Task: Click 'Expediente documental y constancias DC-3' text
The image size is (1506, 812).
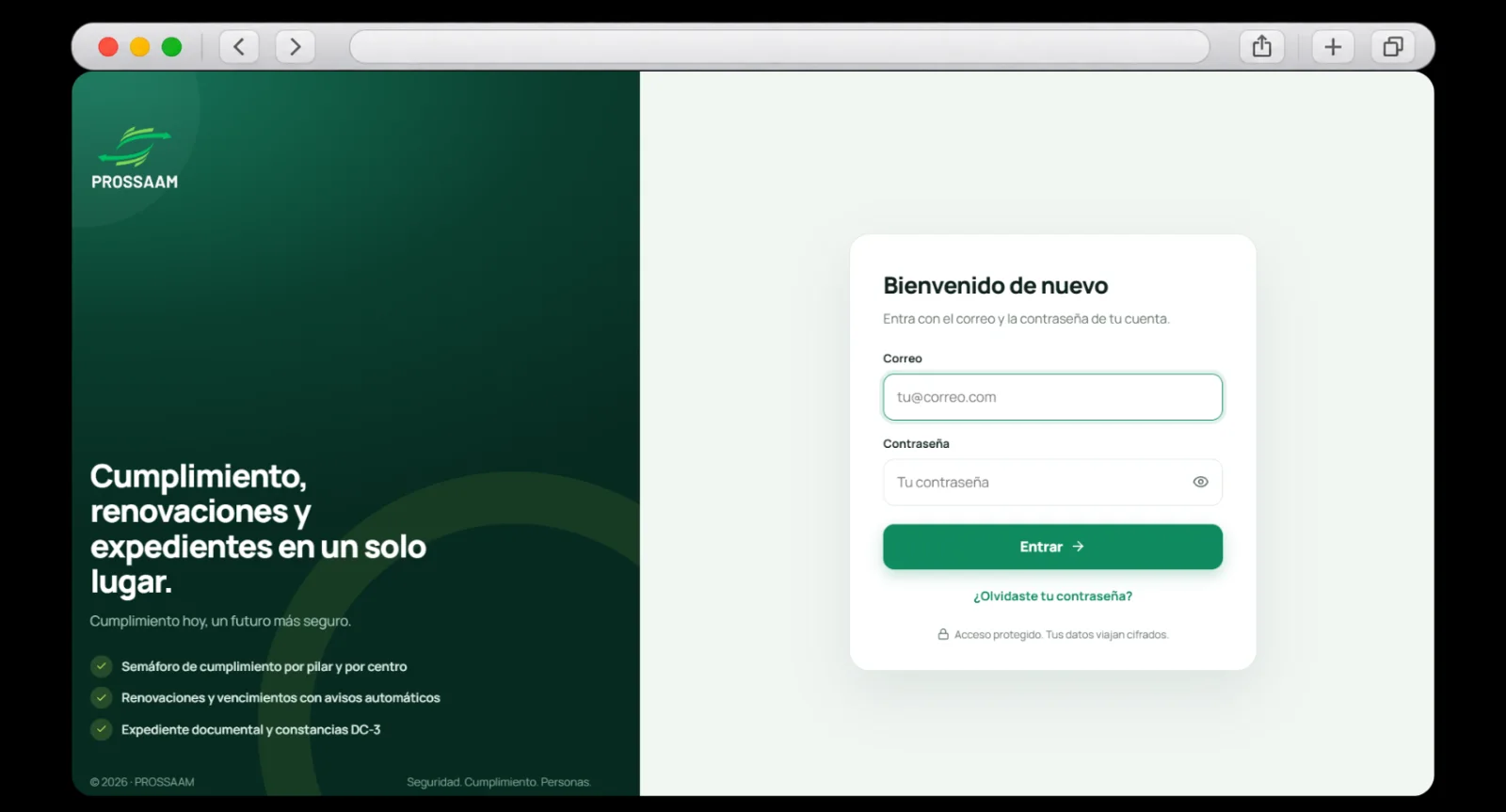Action: (250, 729)
